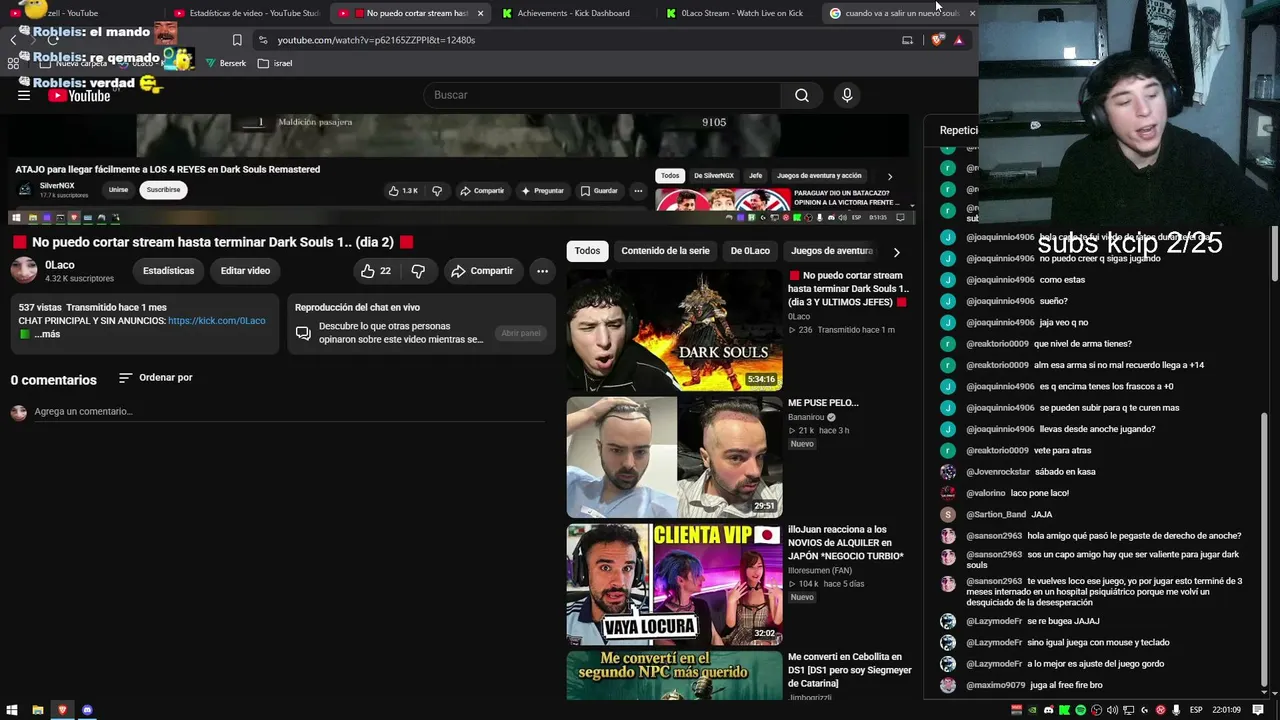Image resolution: width=1280 pixels, height=720 pixels.
Task: Select the Juegos de aventura chip
Action: pos(832,251)
